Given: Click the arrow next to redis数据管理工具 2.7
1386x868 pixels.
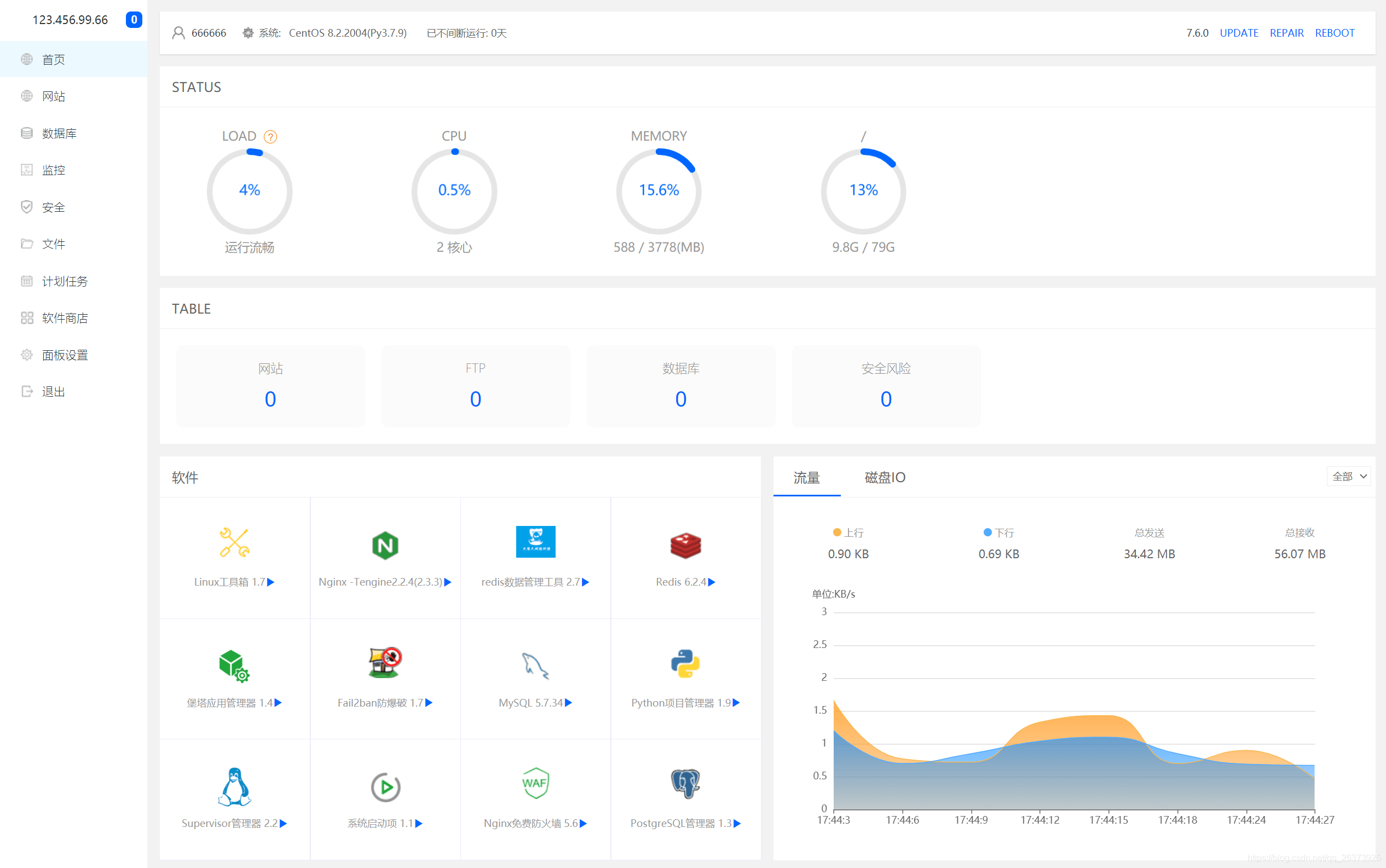Looking at the screenshot, I should (586, 582).
